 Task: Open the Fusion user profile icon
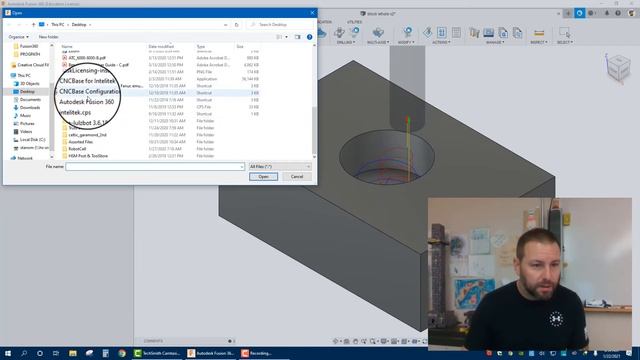point(631,13)
